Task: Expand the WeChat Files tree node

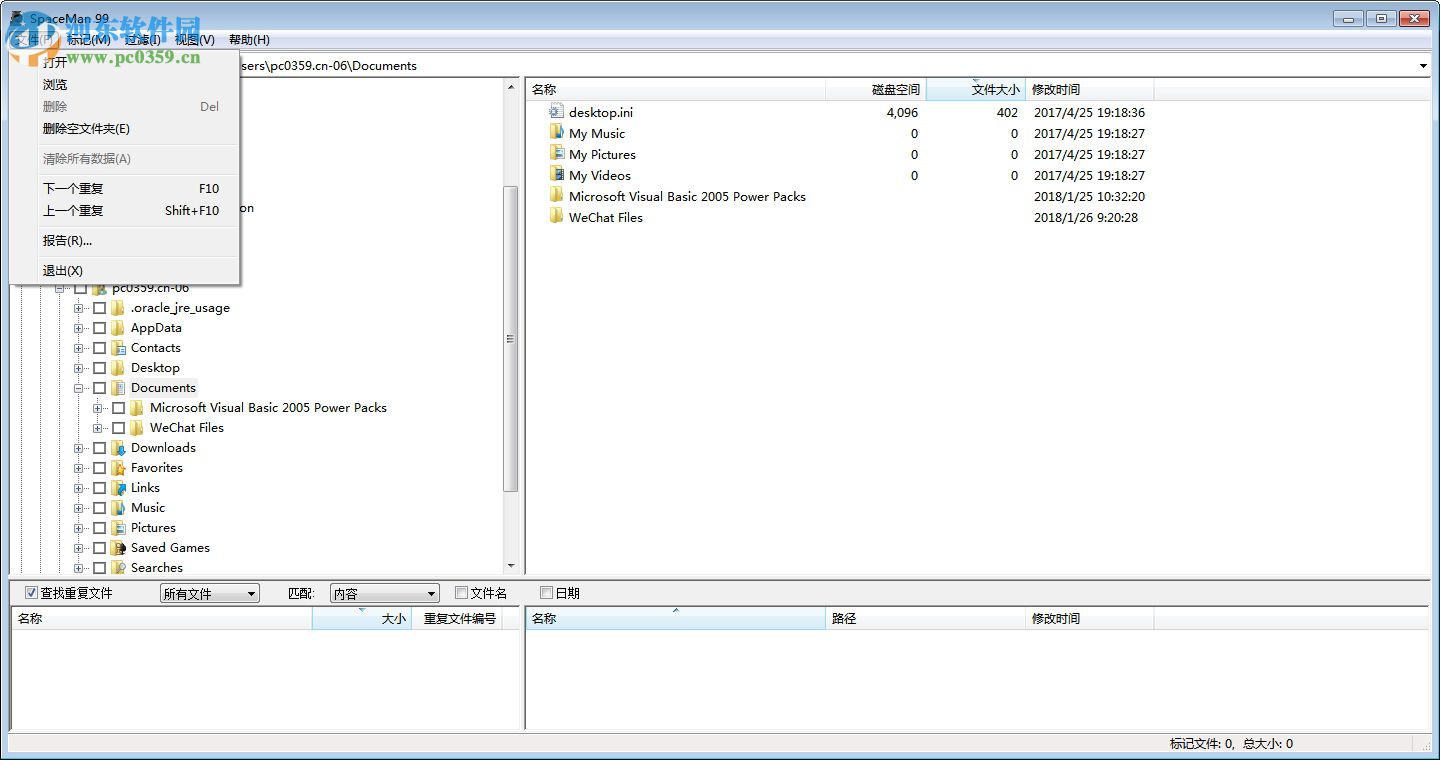Action: click(x=98, y=428)
